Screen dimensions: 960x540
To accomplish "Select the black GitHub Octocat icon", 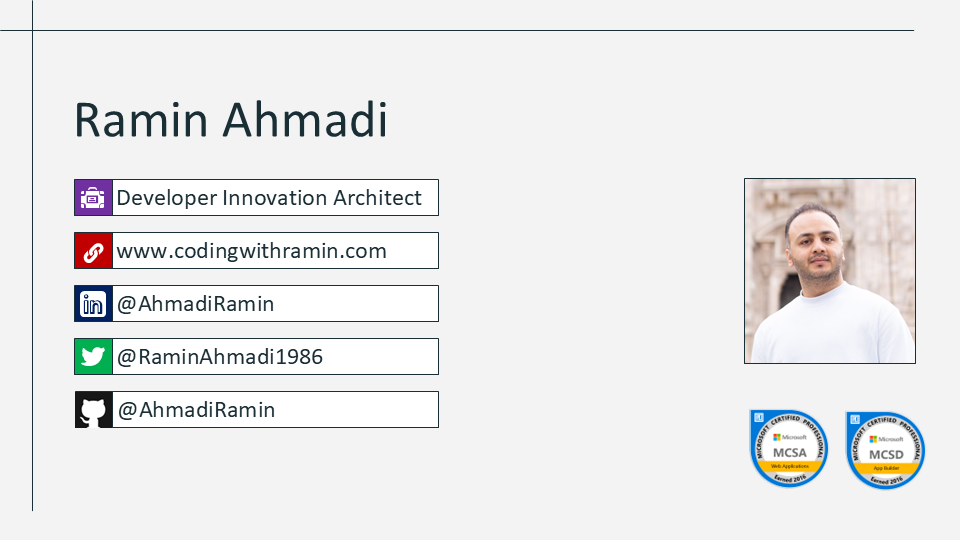I will pos(93,410).
